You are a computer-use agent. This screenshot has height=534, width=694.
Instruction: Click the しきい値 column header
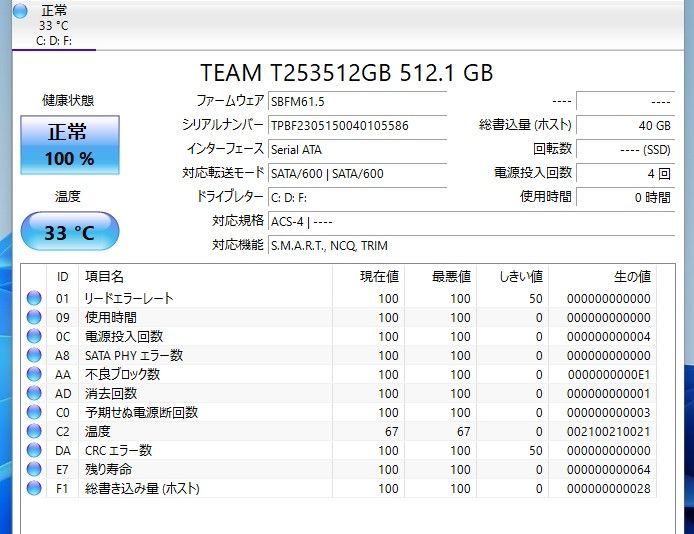point(513,277)
